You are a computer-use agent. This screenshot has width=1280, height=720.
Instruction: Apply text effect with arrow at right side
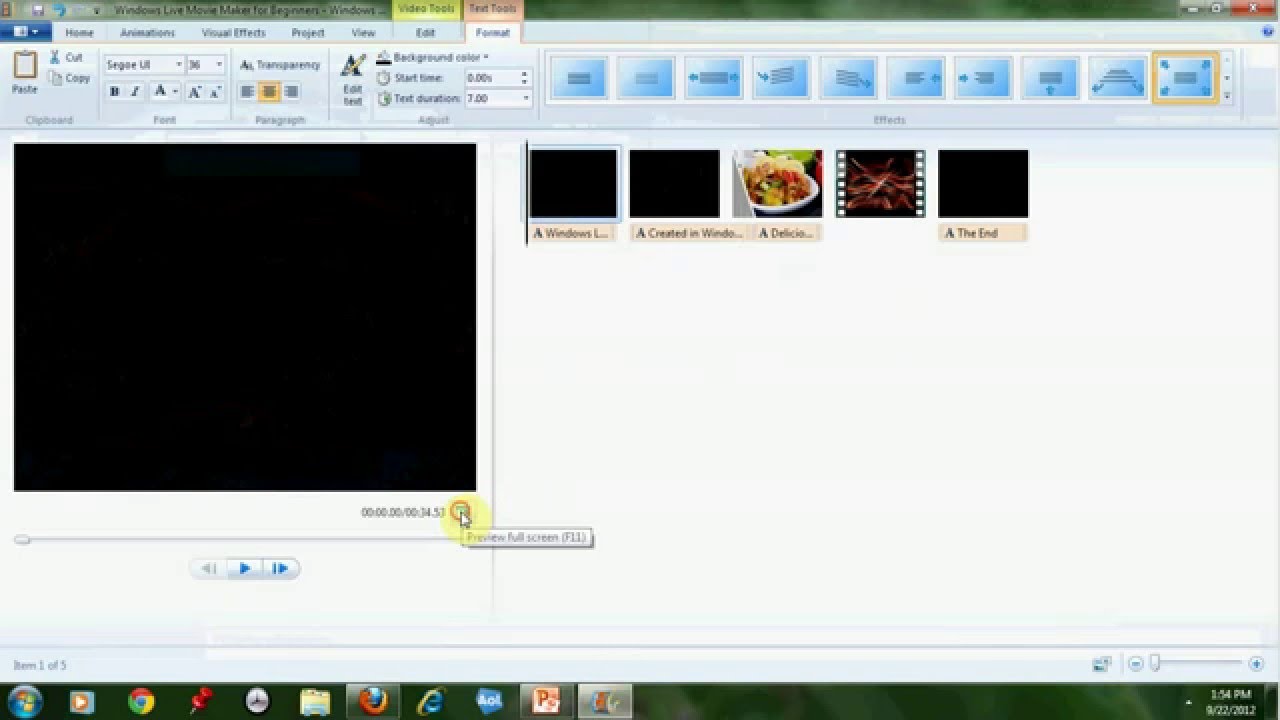915,78
